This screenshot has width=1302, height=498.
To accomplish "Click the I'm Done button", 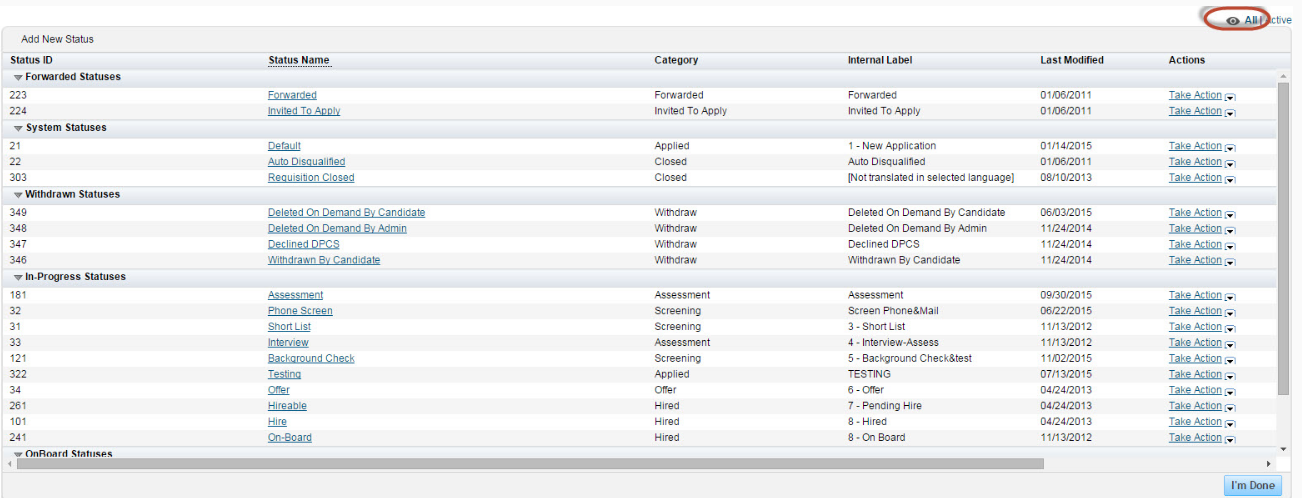I will click(x=1252, y=485).
